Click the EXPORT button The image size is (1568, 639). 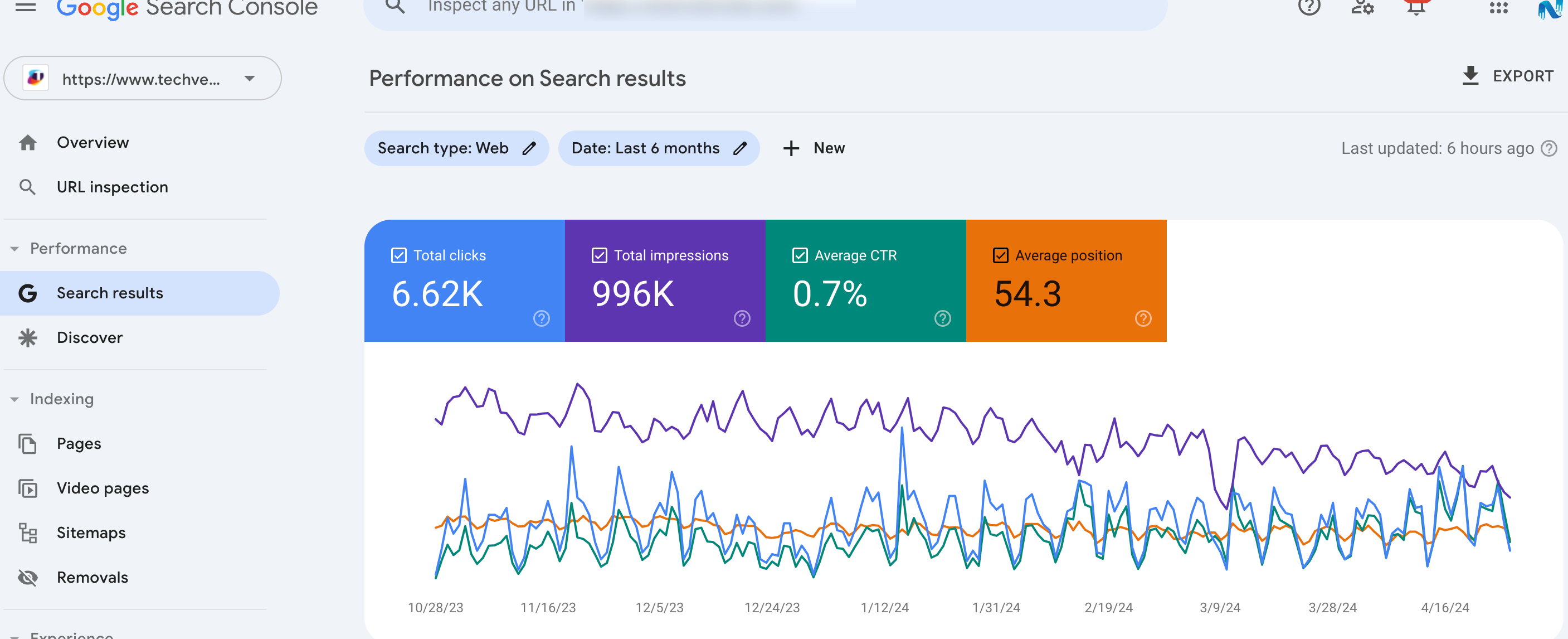click(x=1507, y=75)
